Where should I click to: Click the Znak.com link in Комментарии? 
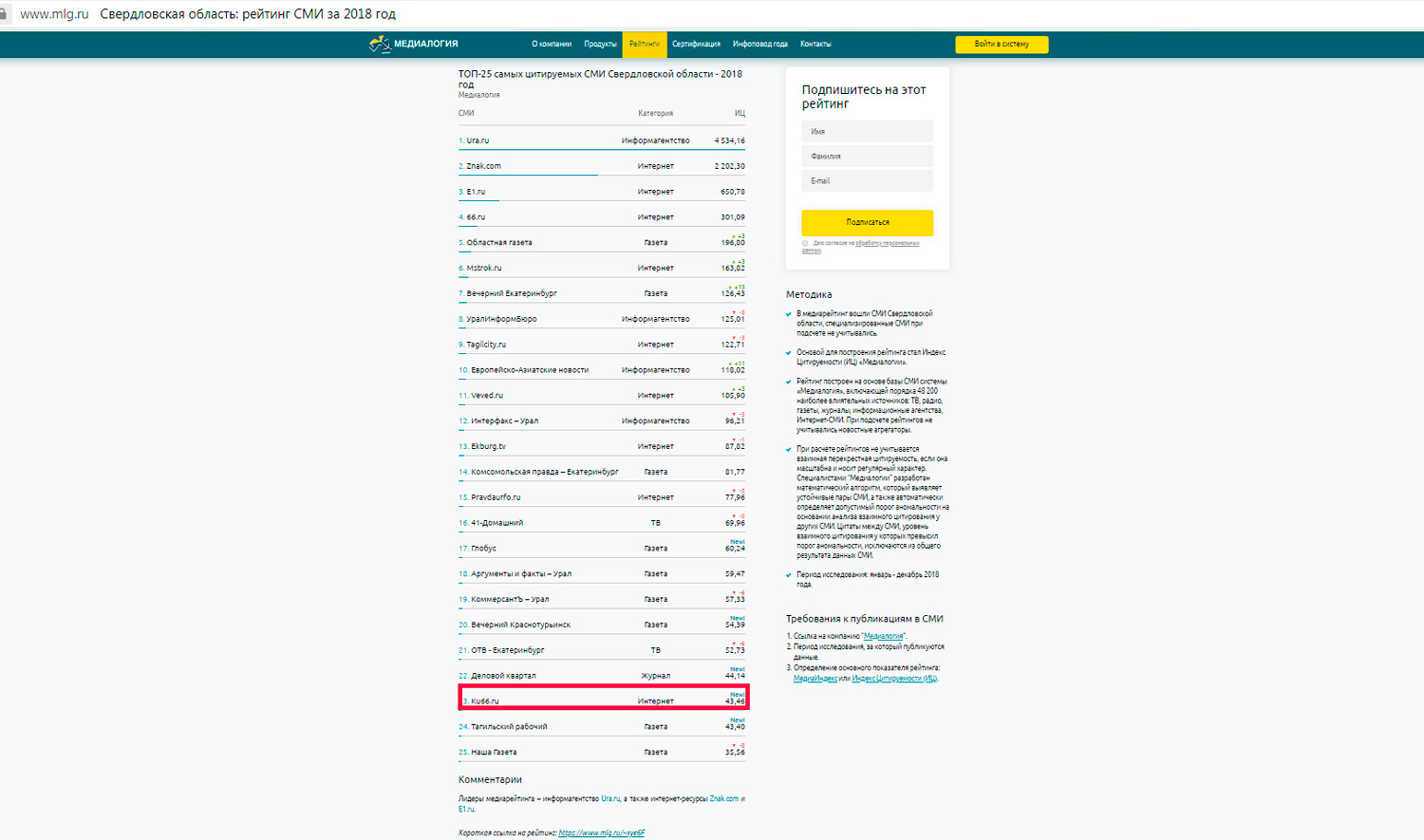(x=723, y=799)
